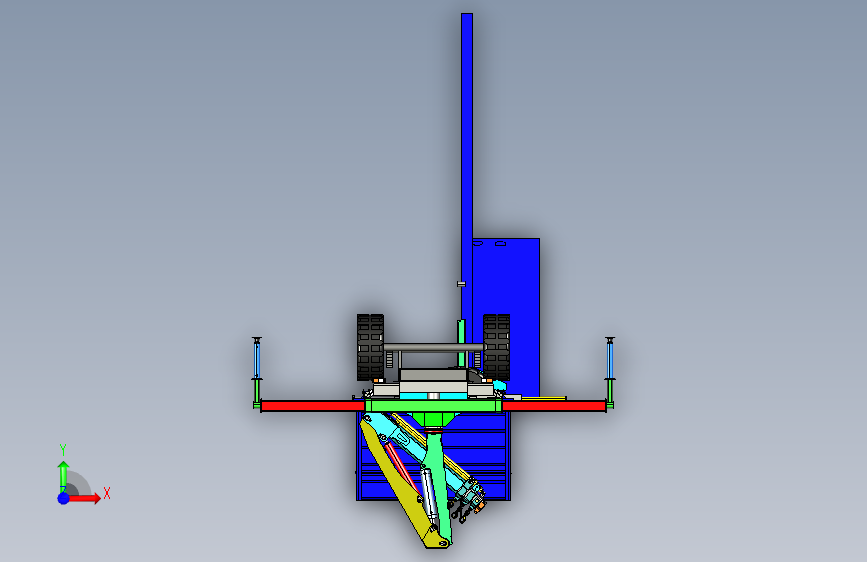
Task: Select the gray axle bar between the tires
Action: point(434,347)
